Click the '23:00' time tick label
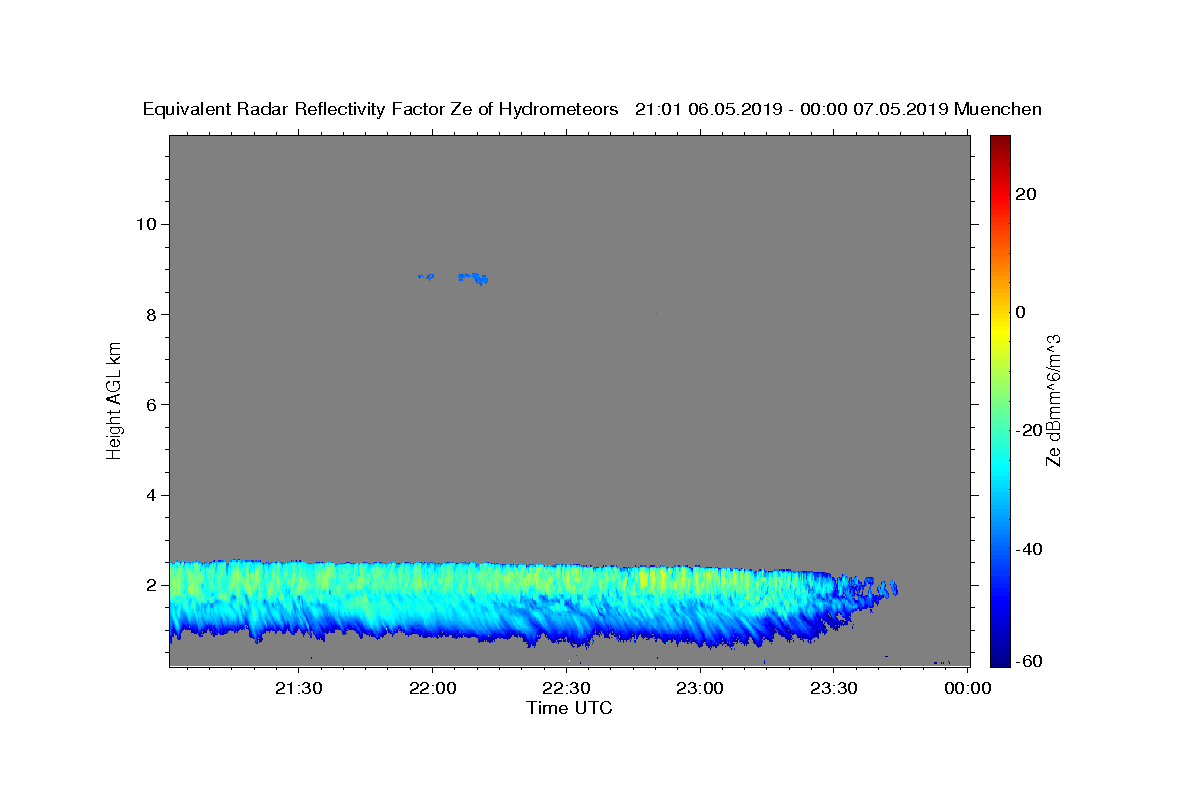 point(699,688)
